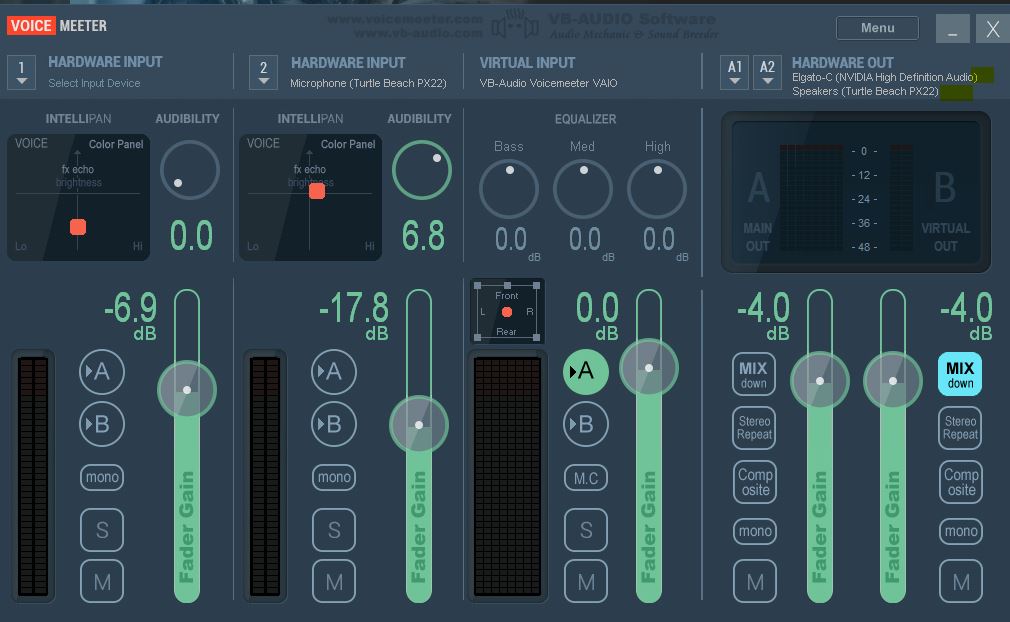Toggle mono on hardware input 2
The height and width of the screenshot is (622, 1010).
[334, 477]
